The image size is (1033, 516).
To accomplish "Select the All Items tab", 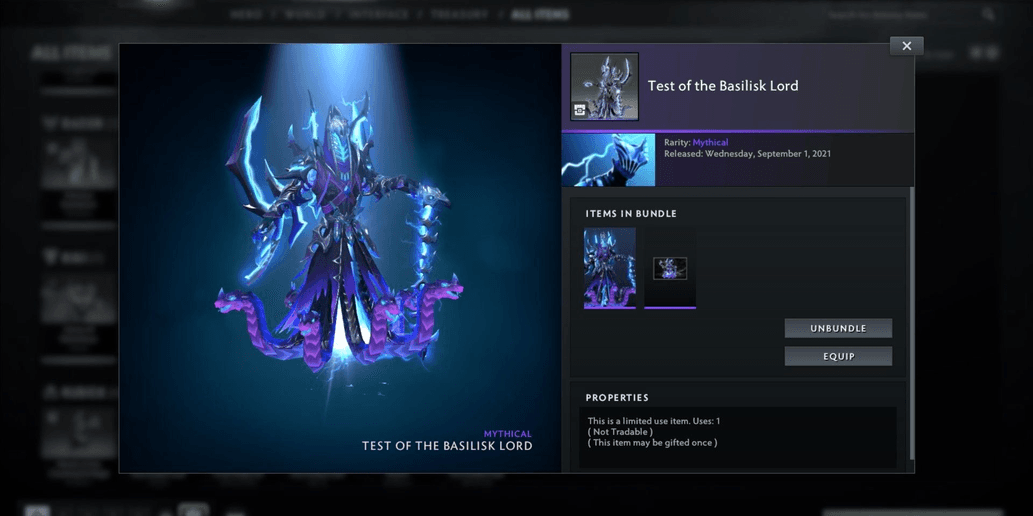I will [x=540, y=15].
